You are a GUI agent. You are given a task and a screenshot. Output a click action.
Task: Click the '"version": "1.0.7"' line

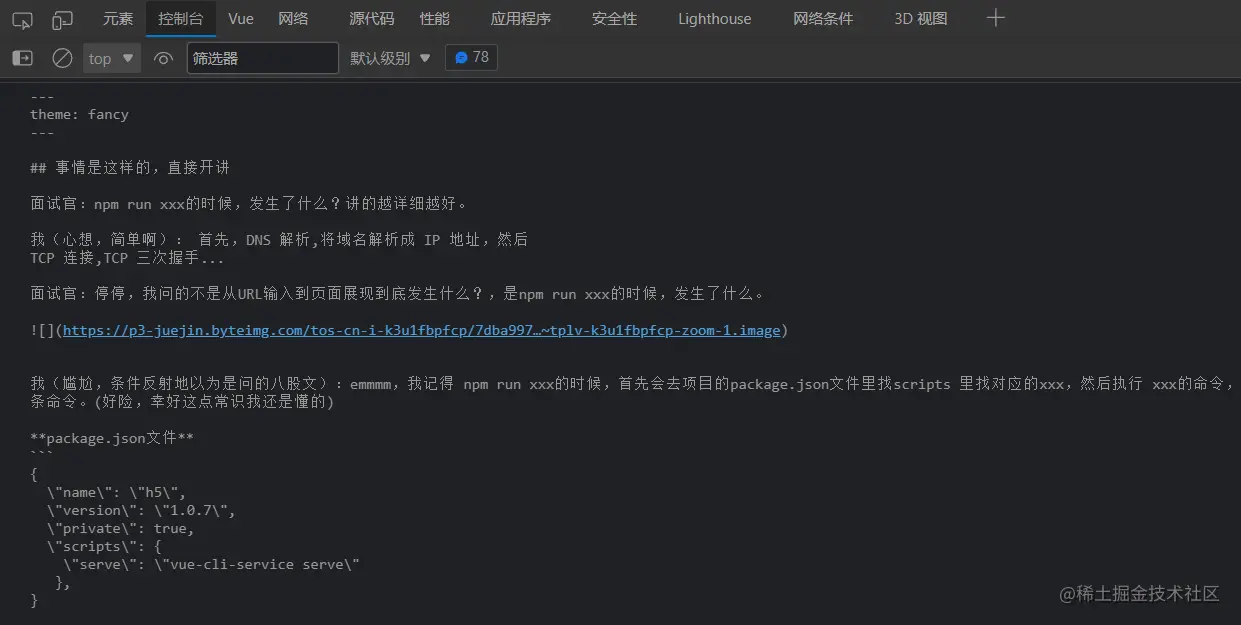pos(141,510)
